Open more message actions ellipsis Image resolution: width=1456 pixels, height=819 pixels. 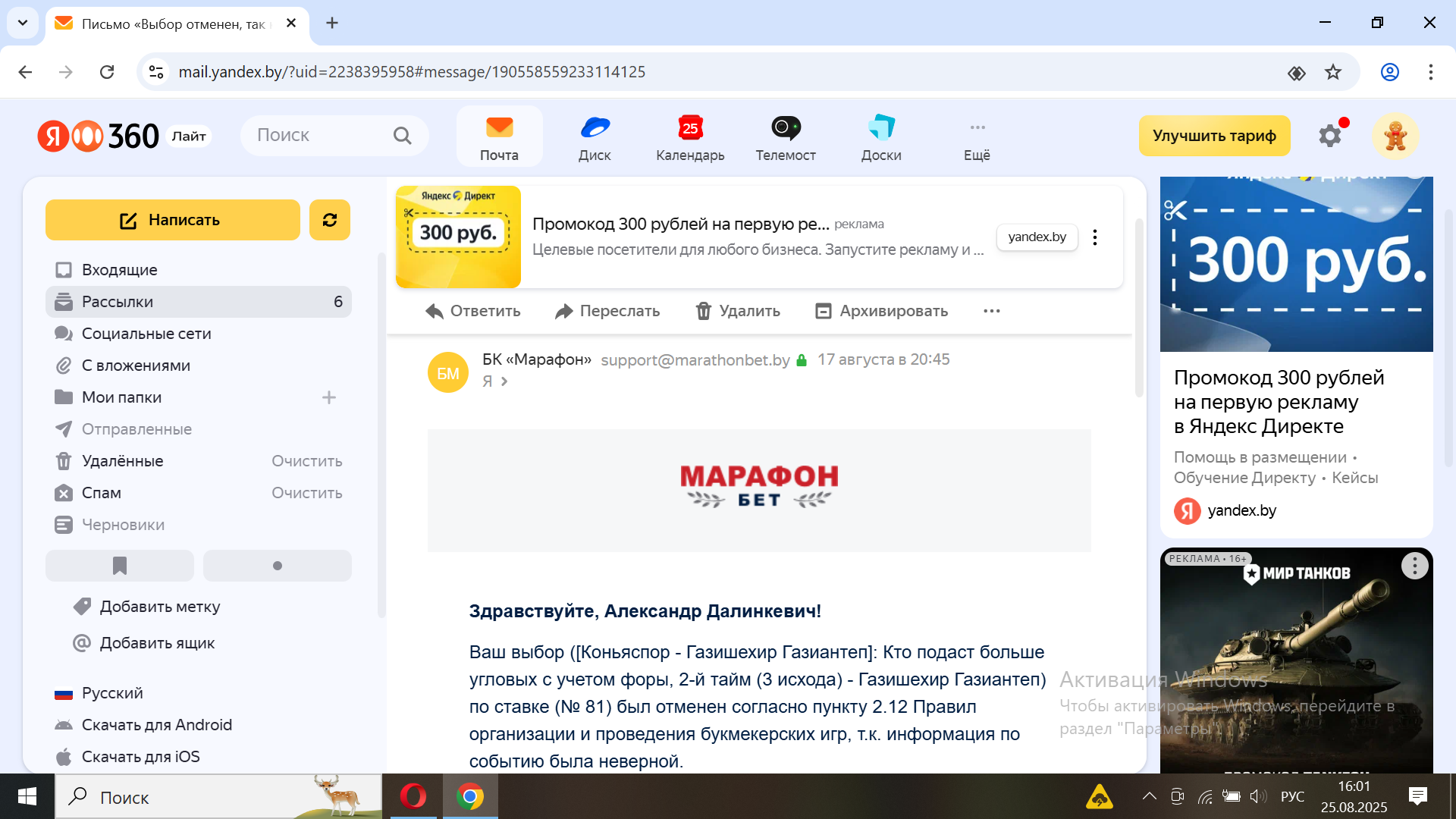(992, 311)
